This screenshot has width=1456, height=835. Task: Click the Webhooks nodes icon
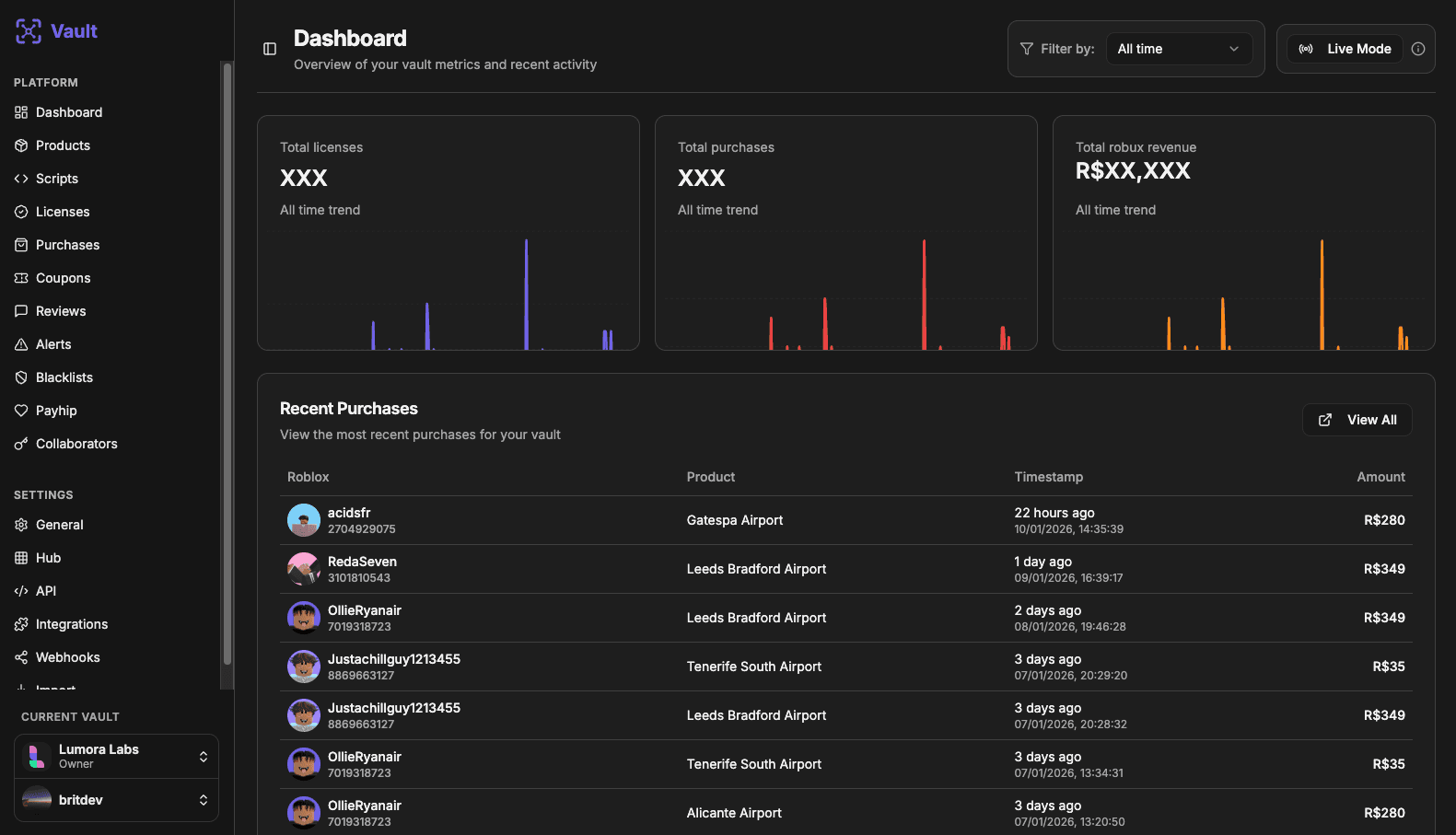21,657
